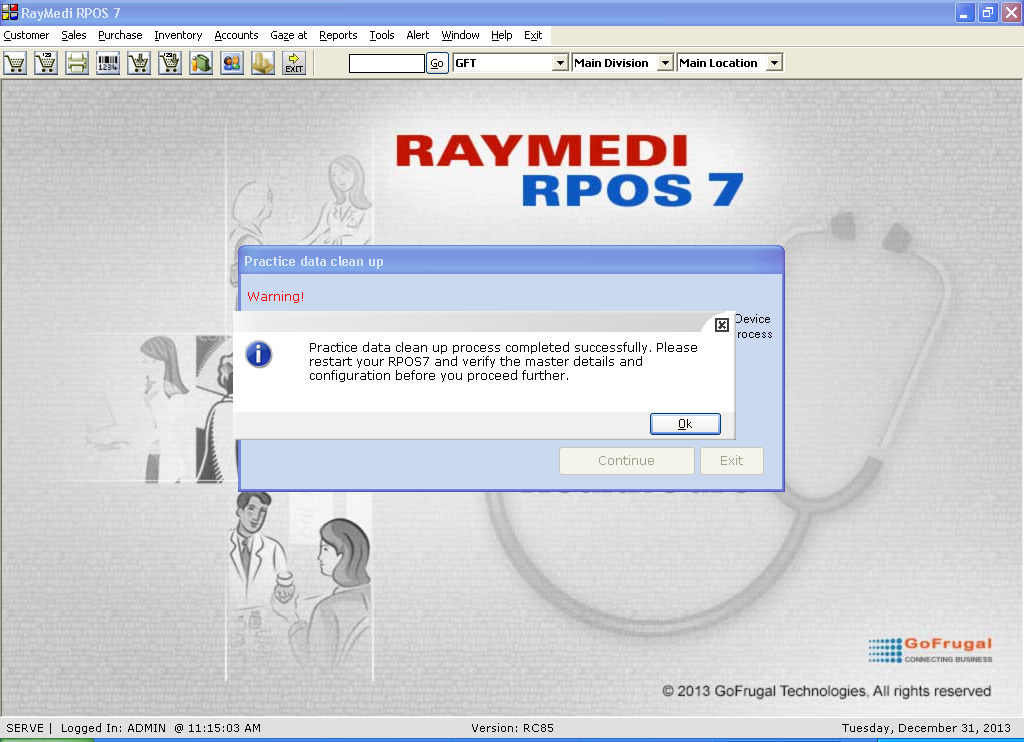Click the Continue button
Screen dimensions: 1024x742
tap(626, 460)
